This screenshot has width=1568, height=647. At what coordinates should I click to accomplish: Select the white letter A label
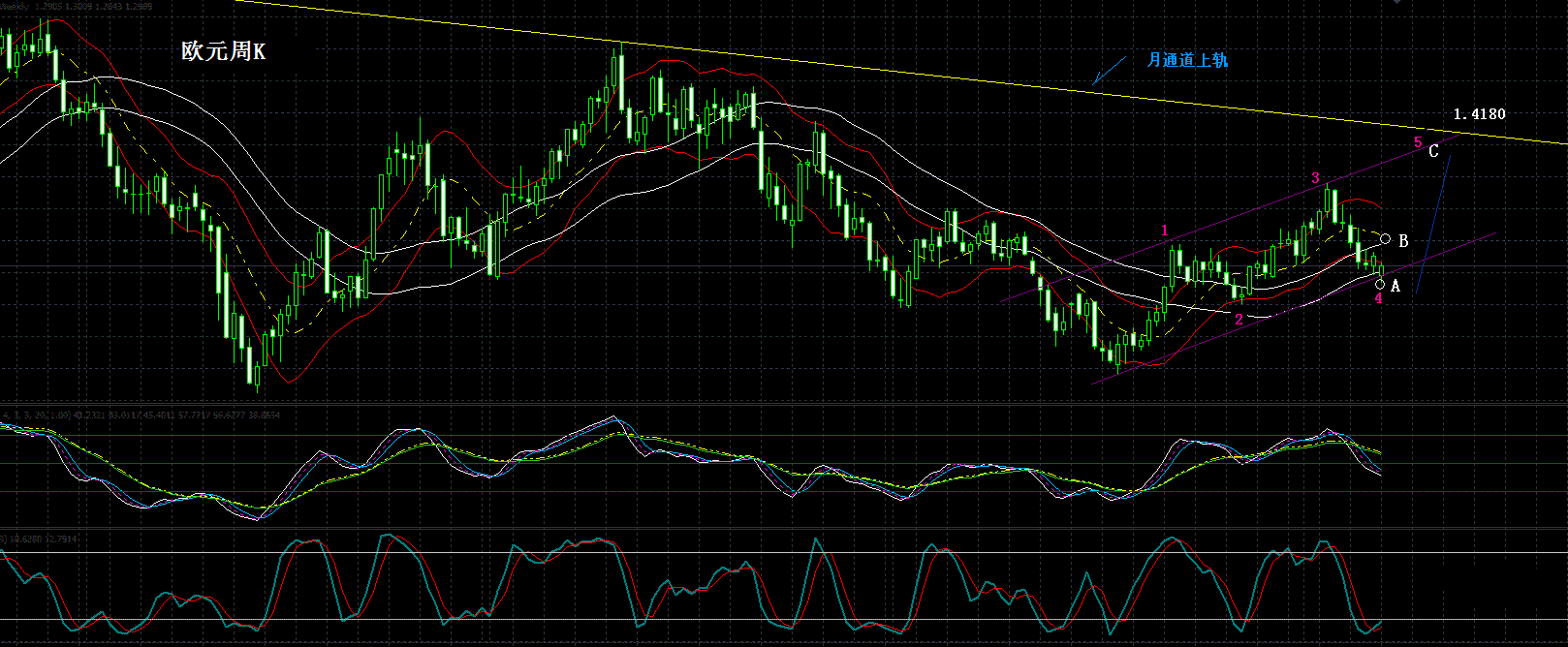[1396, 286]
